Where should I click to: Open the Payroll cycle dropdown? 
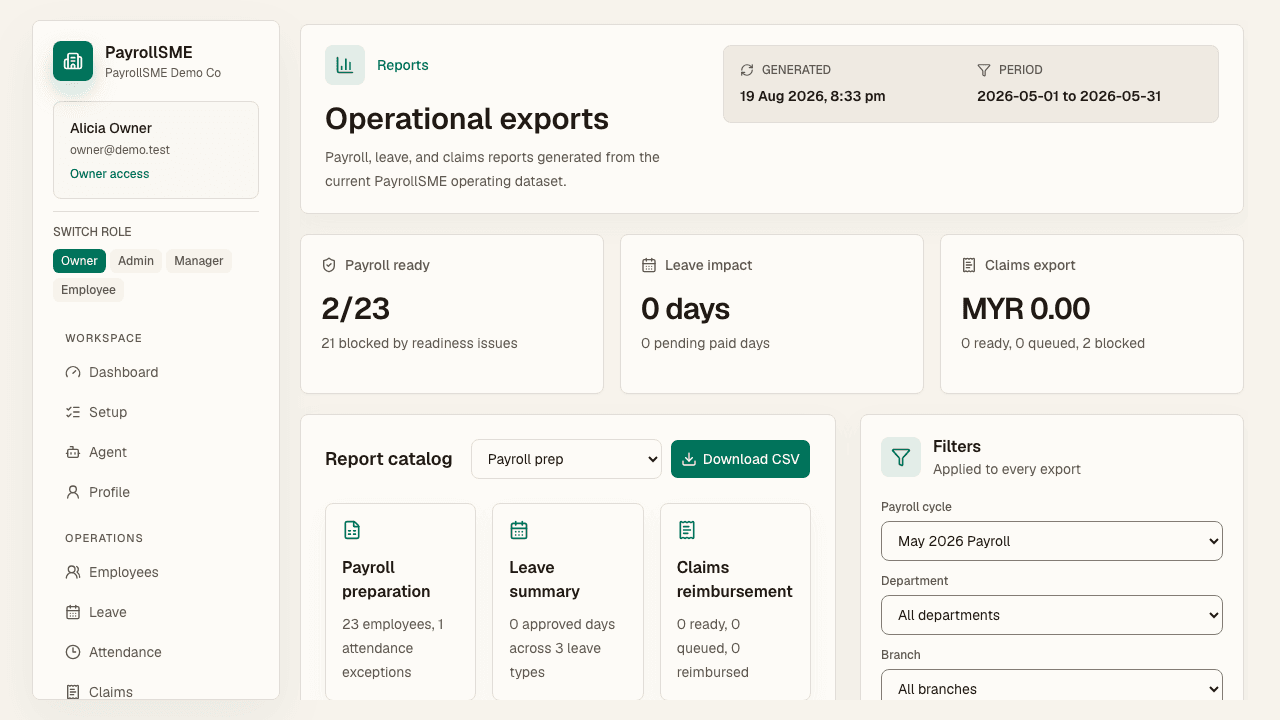(x=1052, y=541)
